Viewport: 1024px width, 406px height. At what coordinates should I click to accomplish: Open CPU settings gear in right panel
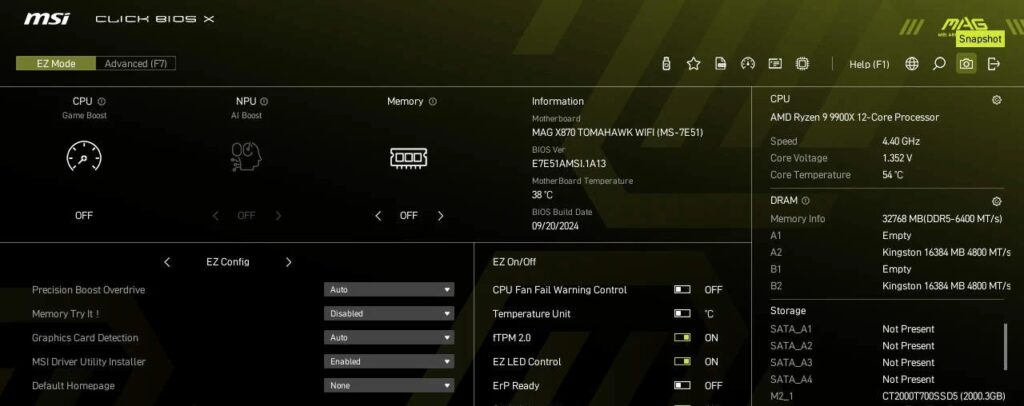[997, 100]
